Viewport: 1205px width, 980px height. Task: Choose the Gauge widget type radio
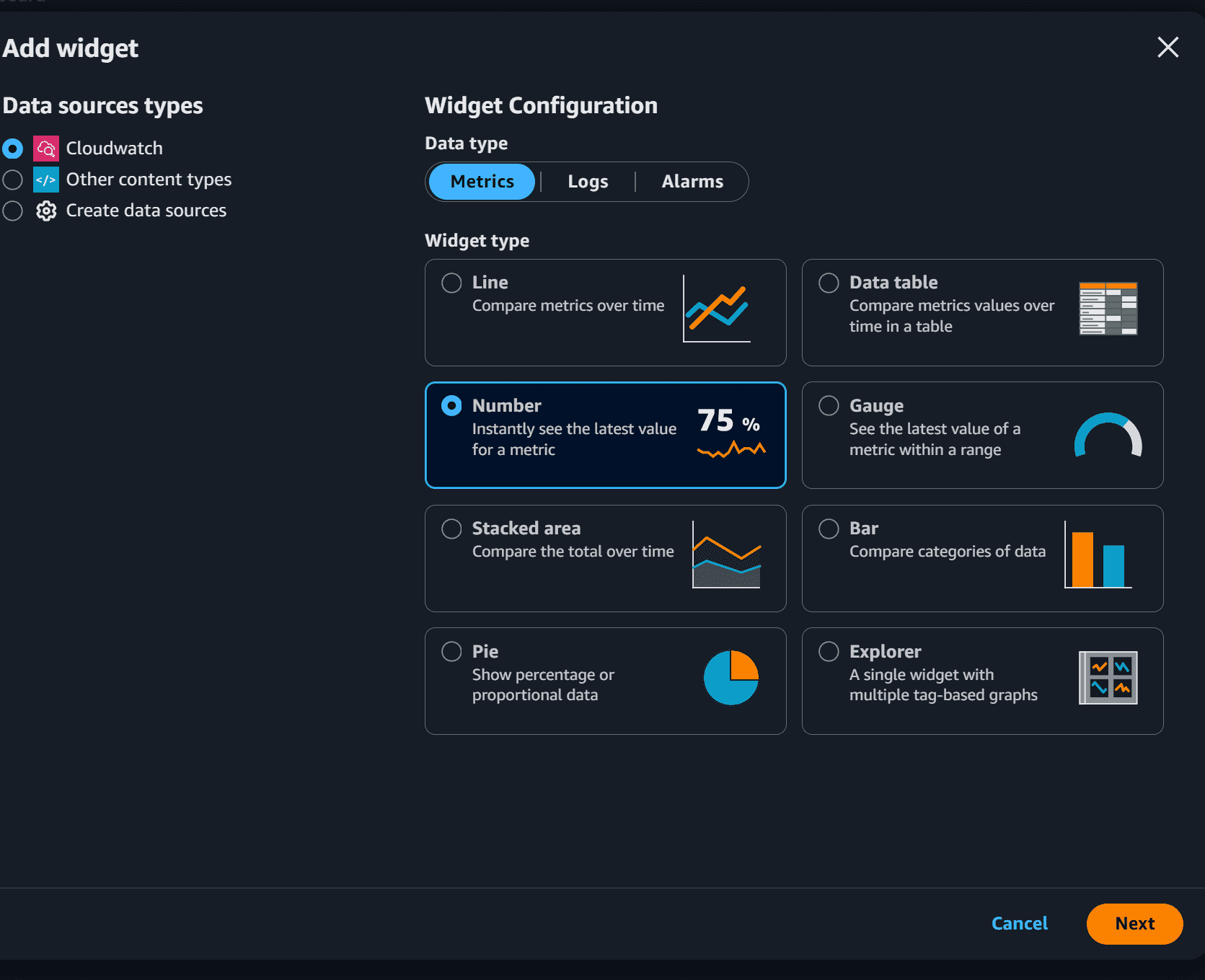click(829, 406)
